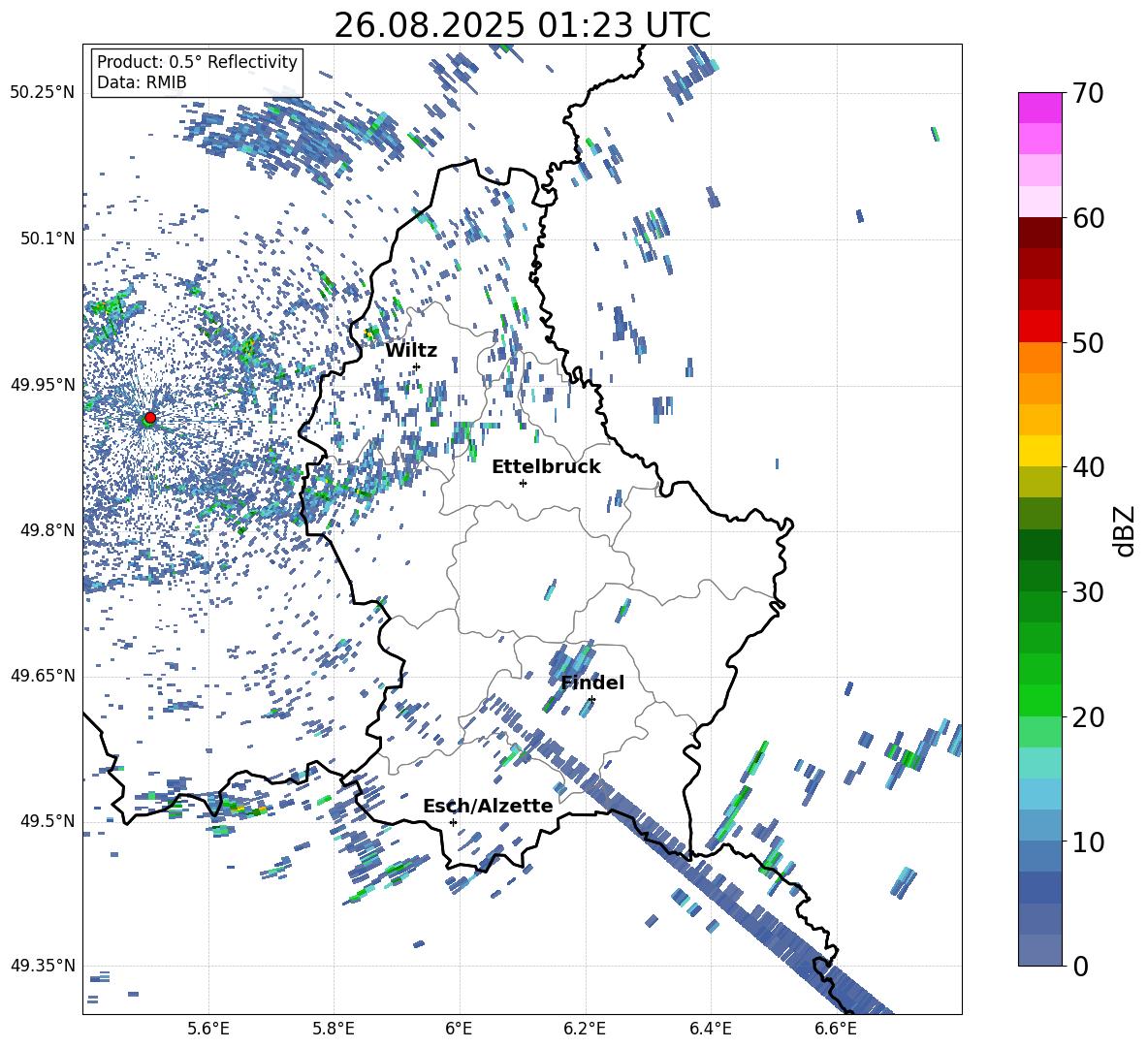The height and width of the screenshot is (1048, 1148).
Task: Click the 50 colorbar tick value
Action: click(1088, 342)
